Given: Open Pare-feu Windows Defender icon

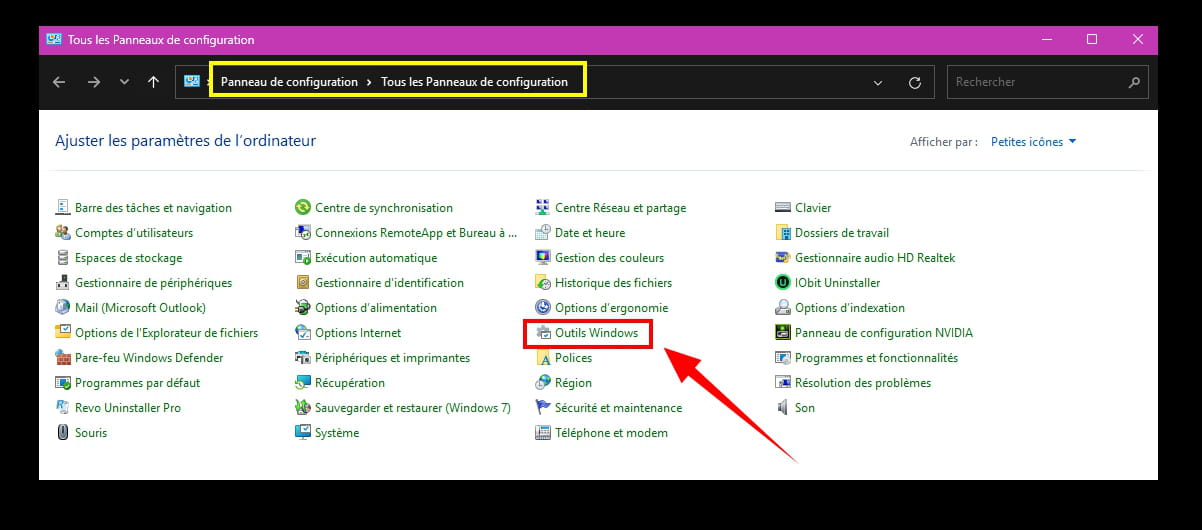Looking at the screenshot, I should (x=63, y=358).
